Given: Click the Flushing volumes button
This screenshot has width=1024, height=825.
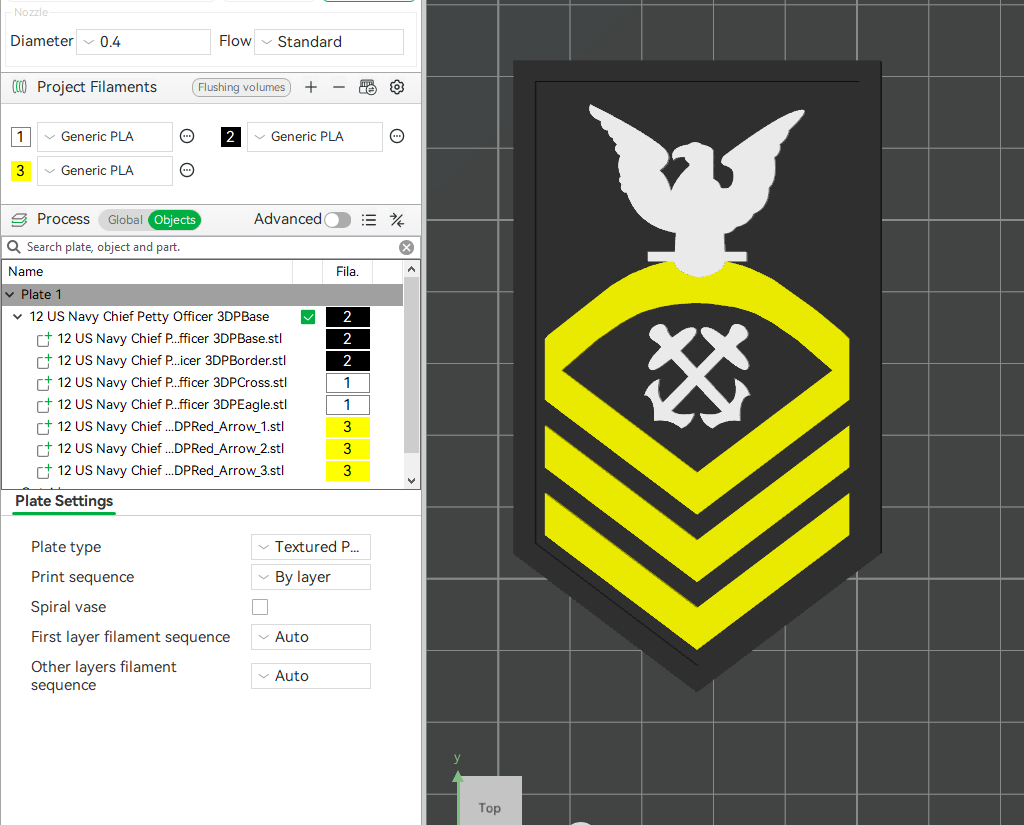Looking at the screenshot, I should pos(241,87).
